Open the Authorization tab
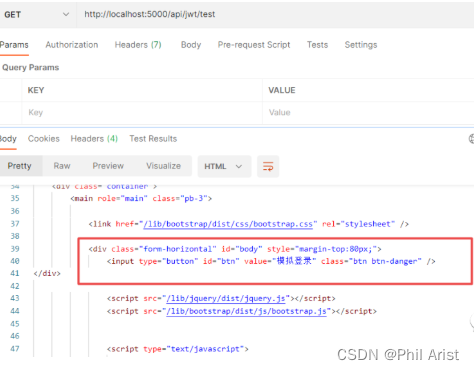Screen dimensions: 474x370 pyautogui.click(x=72, y=45)
